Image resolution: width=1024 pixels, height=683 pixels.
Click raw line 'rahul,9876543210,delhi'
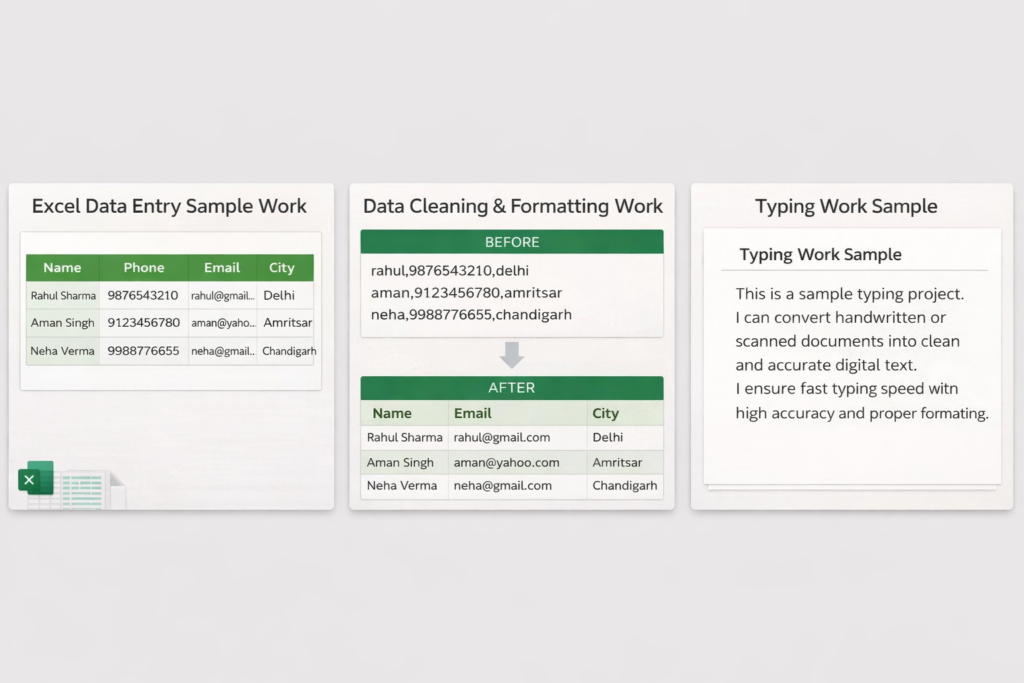click(x=450, y=270)
